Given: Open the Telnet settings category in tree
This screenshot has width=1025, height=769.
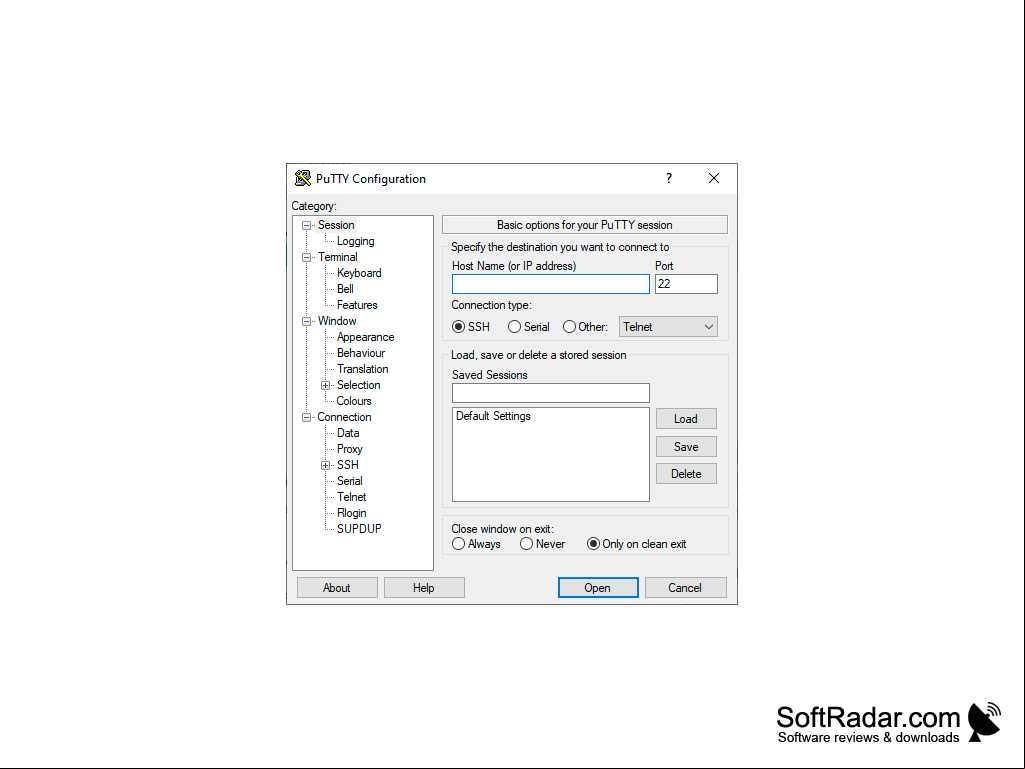Looking at the screenshot, I should (x=352, y=497).
